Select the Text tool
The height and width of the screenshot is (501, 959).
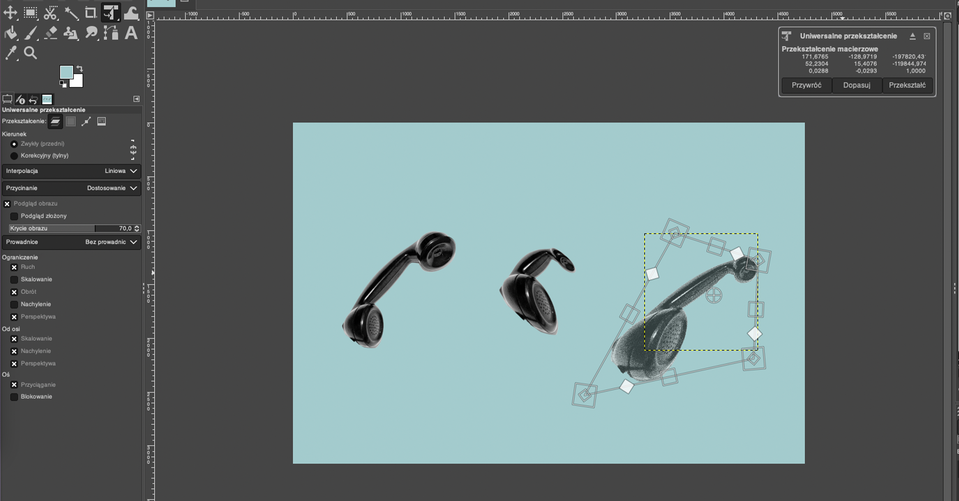tap(131, 33)
